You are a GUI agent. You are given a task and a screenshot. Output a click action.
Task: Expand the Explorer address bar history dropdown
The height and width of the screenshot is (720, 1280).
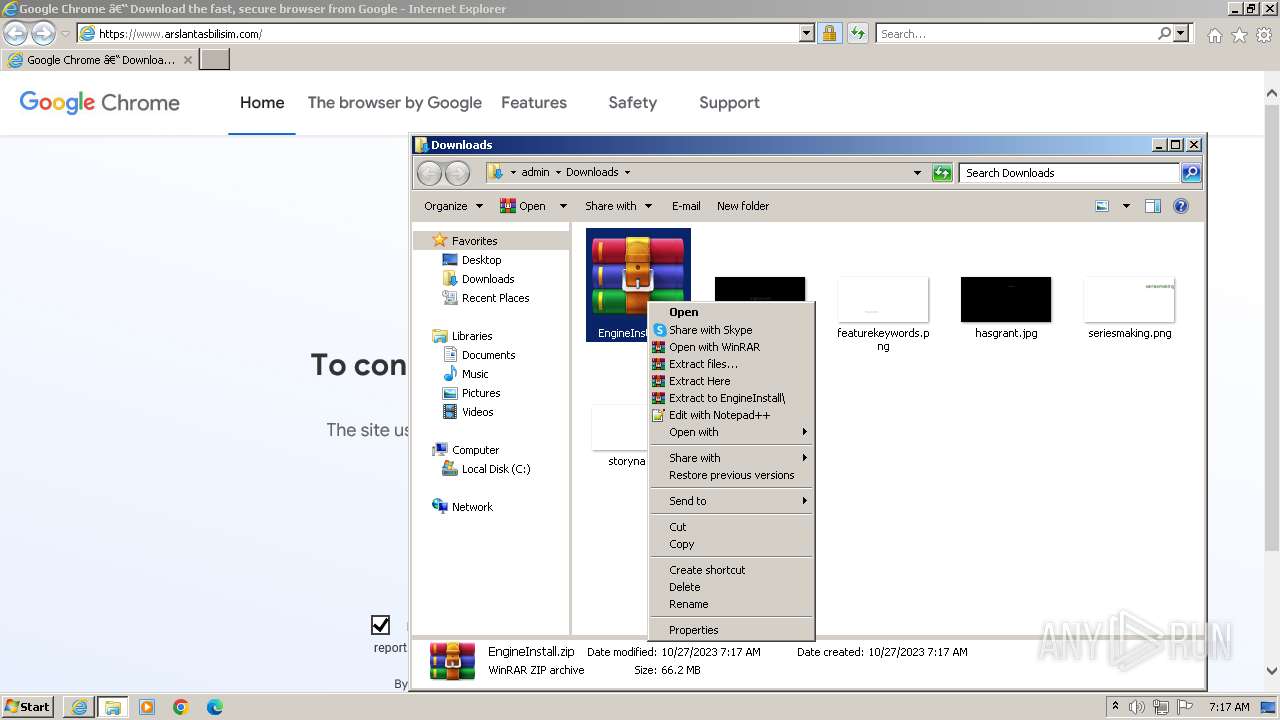point(917,173)
